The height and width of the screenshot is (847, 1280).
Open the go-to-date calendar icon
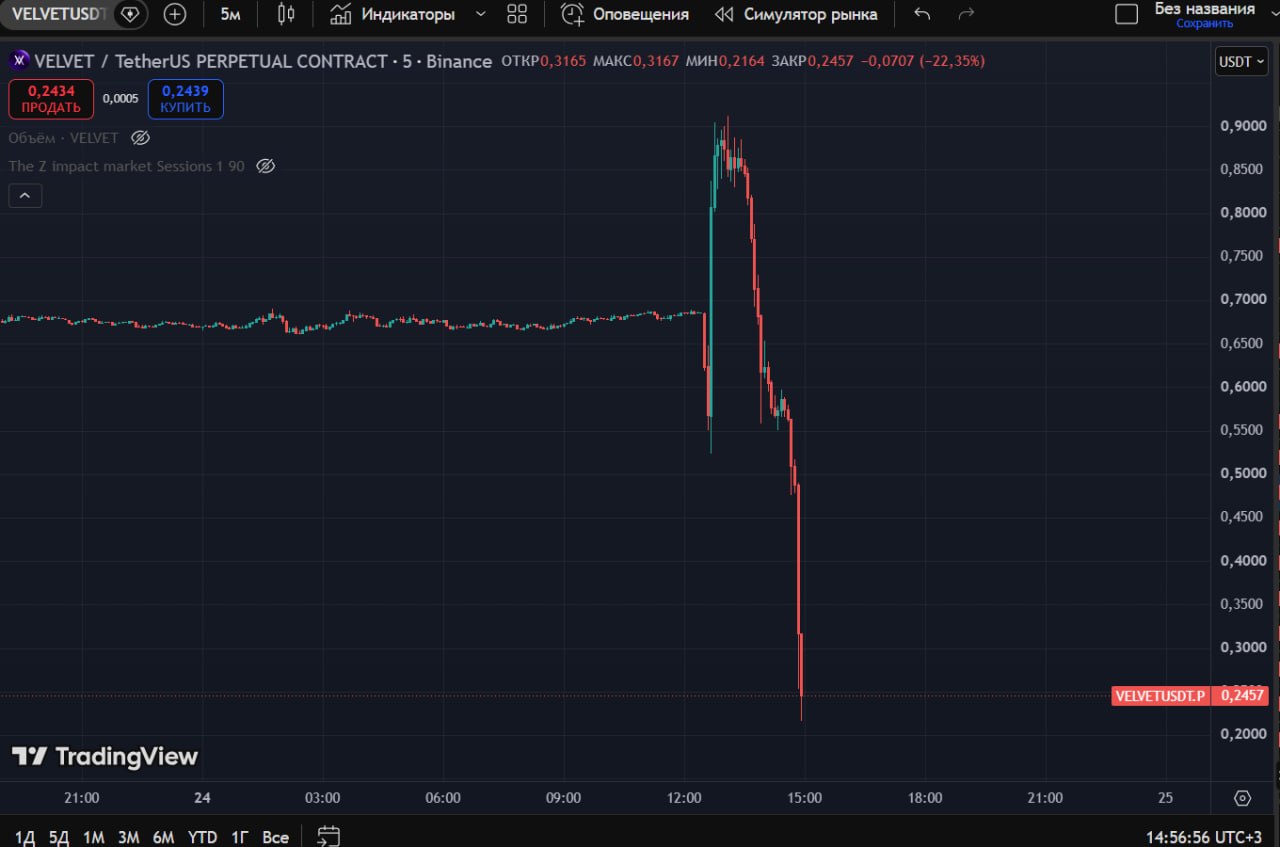click(328, 837)
